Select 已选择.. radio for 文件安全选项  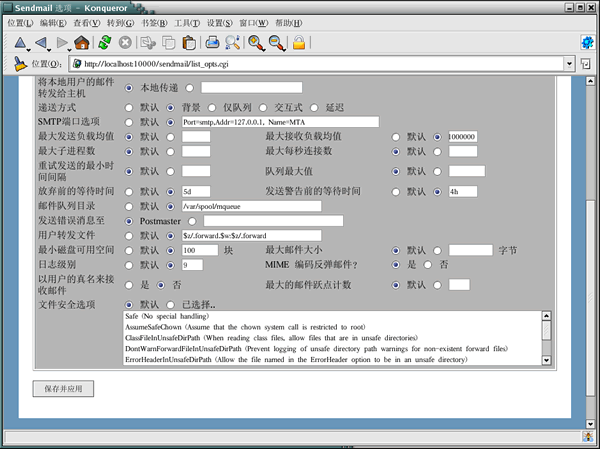click(170, 305)
